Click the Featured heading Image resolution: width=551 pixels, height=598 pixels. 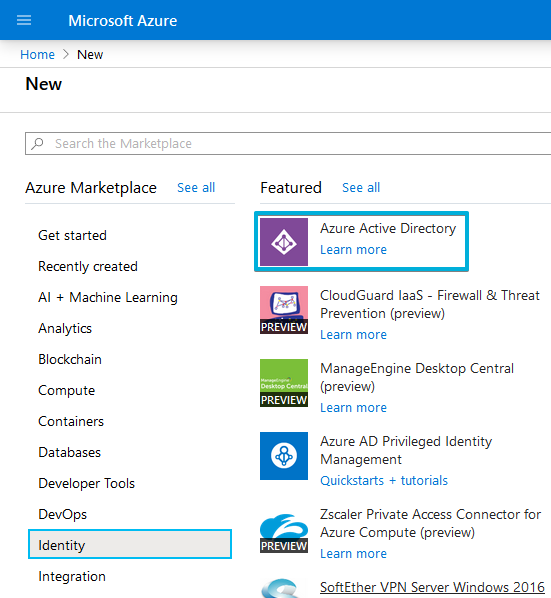291,188
